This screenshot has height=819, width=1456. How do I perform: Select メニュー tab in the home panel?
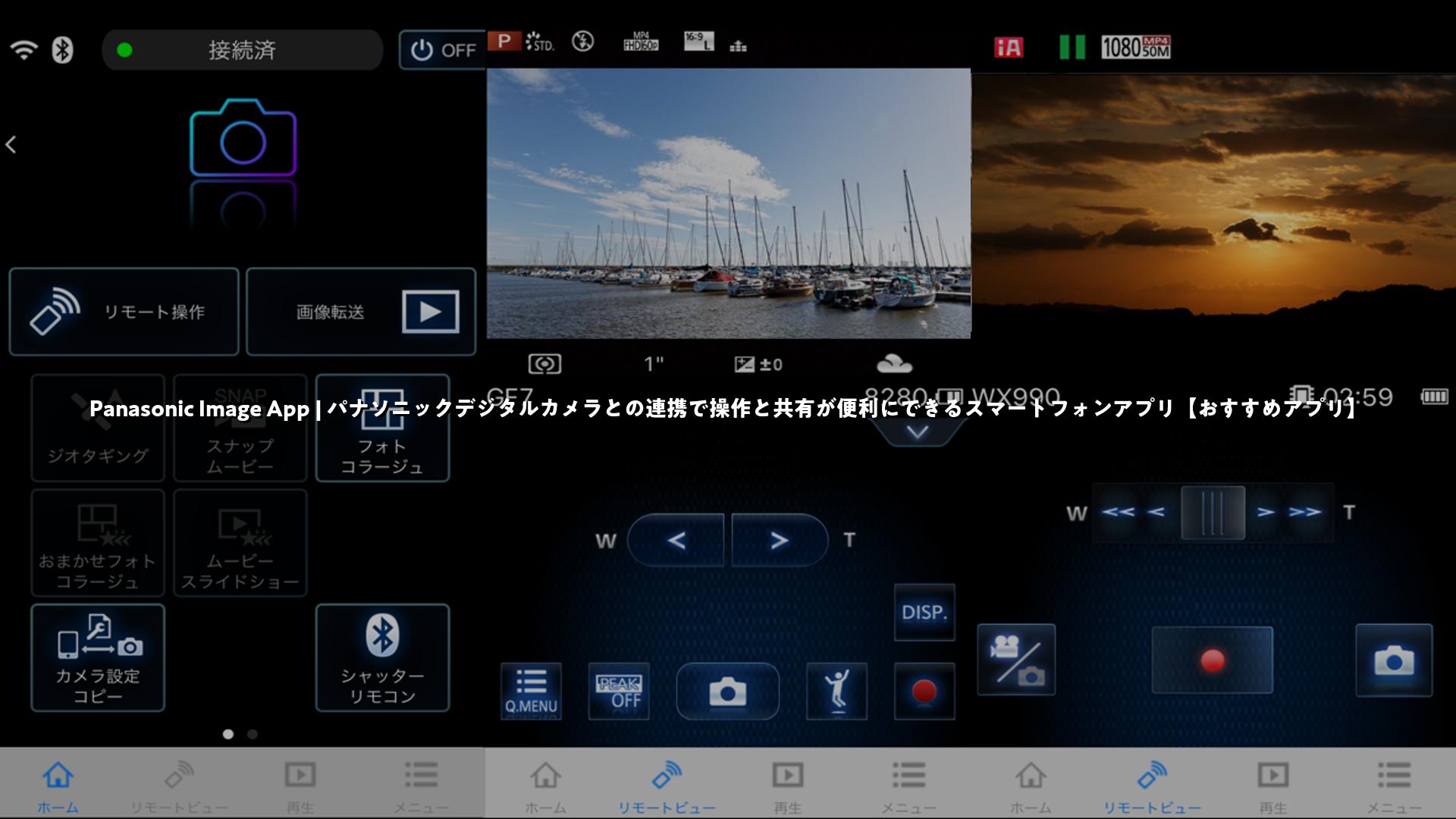[422, 786]
